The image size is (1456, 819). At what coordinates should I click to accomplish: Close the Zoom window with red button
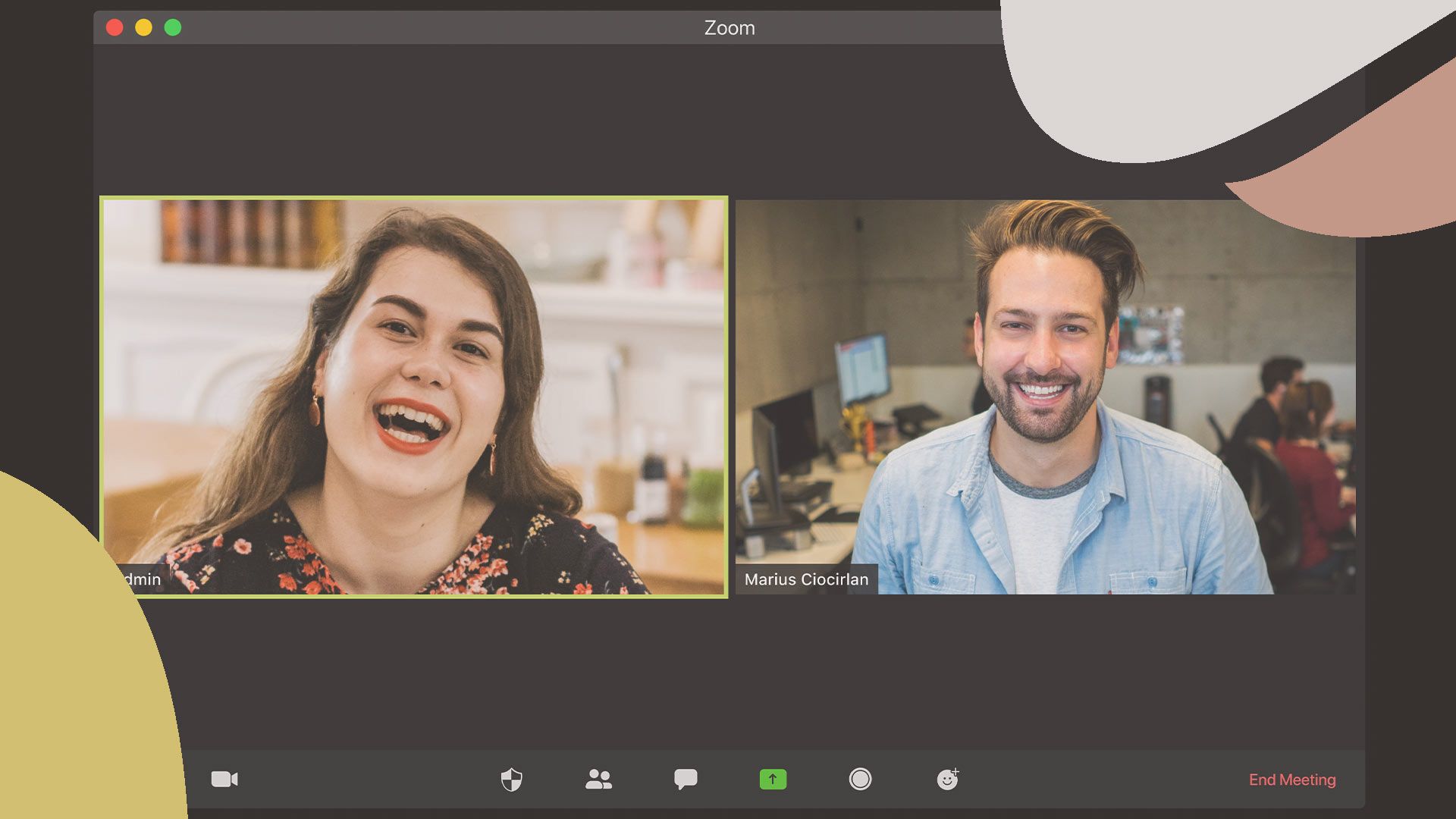115,28
